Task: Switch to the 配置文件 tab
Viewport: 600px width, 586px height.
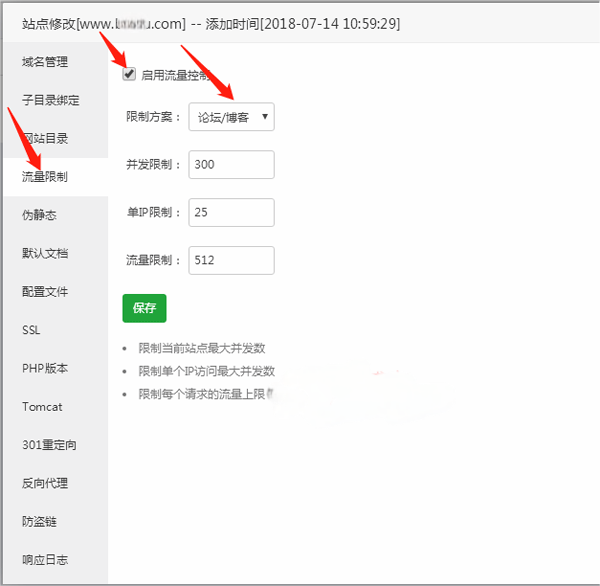Action: [45, 291]
